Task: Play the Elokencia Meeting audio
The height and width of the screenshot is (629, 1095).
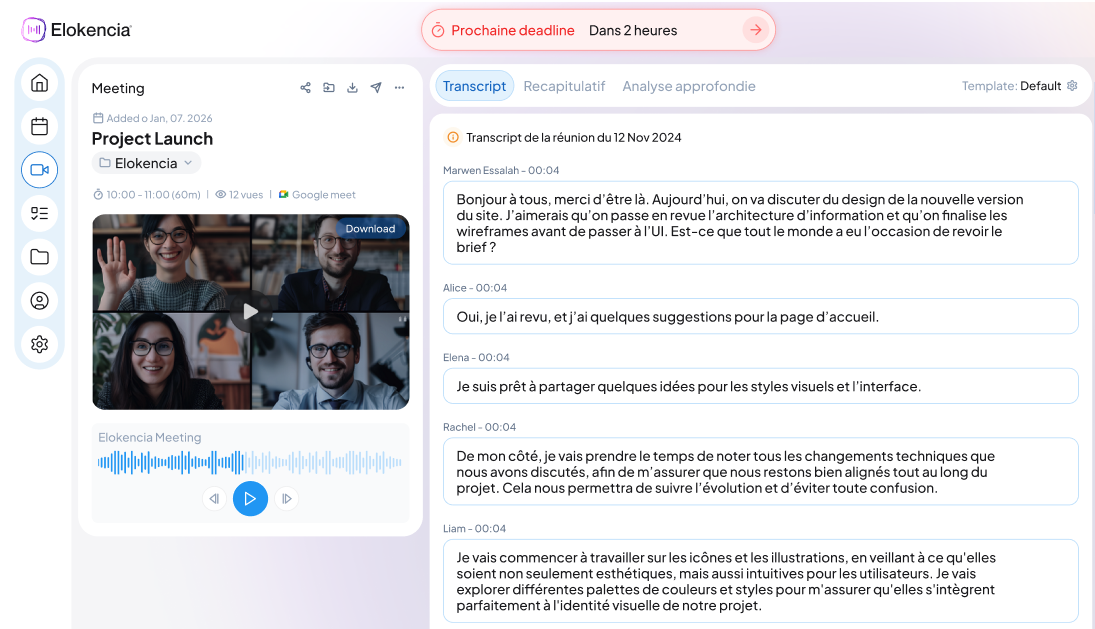Action: pos(250,498)
